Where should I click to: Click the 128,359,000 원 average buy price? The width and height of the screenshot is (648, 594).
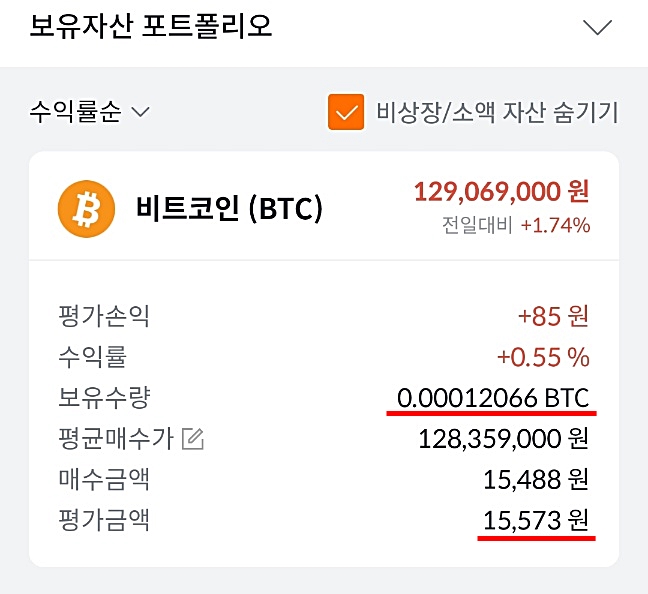tap(501, 438)
